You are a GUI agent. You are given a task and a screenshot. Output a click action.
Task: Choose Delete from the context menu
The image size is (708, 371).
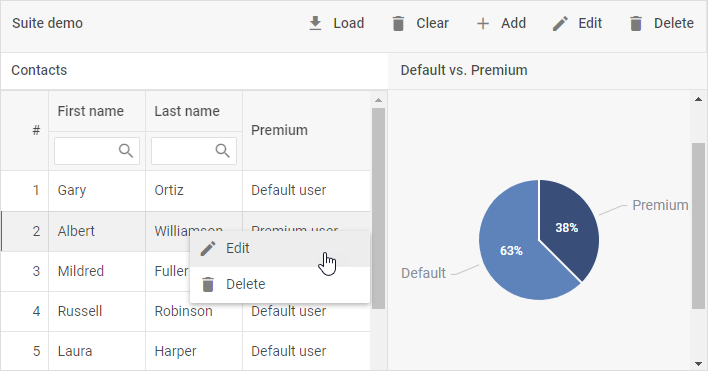click(x=280, y=284)
